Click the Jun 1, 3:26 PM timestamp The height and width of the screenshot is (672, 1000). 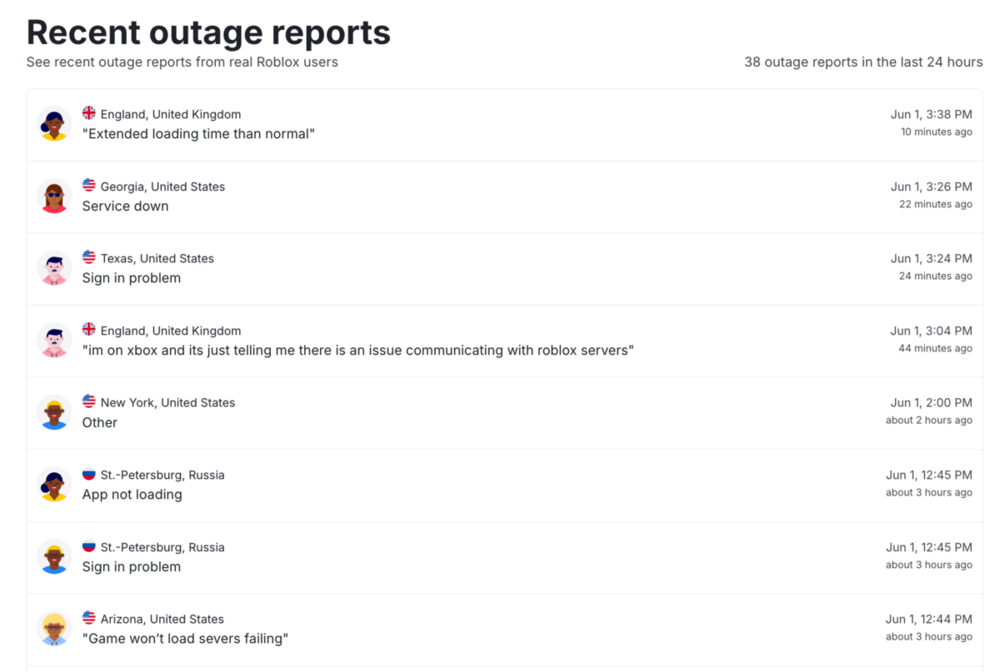[931, 187]
